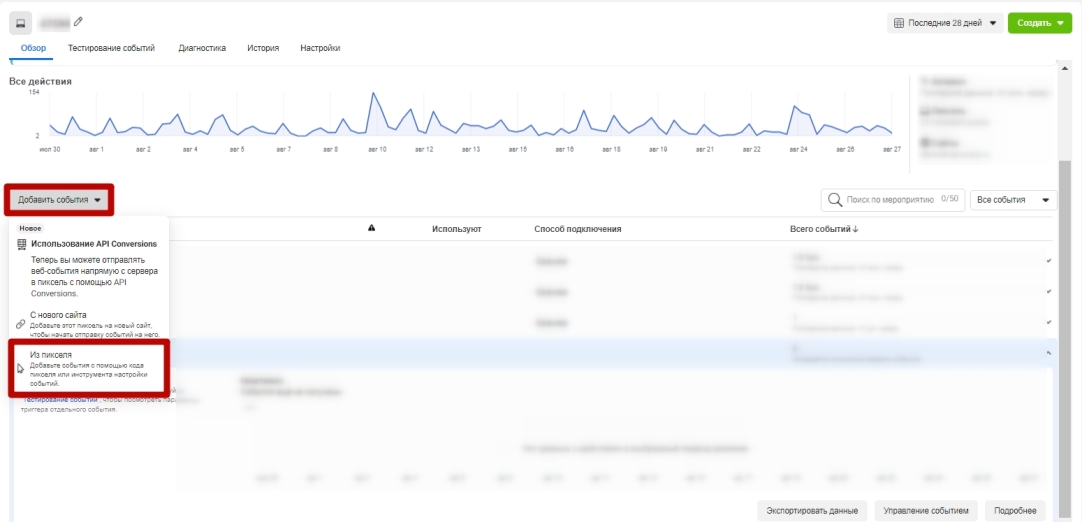The height and width of the screenshot is (522, 1082).
Task: Click Экспортировать данные button
Action: (812, 510)
